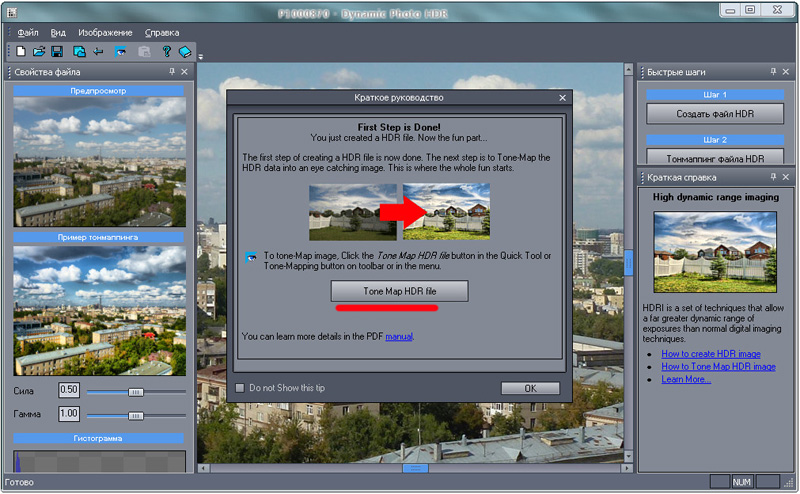Image resolution: width=800 pixels, height=494 pixels.
Task: Click the horizontal scrollbar thumb
Action: [415, 467]
